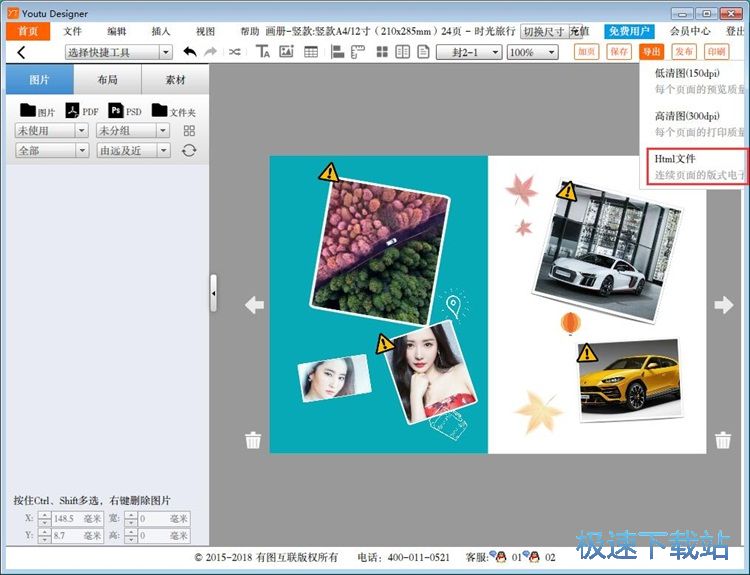Open the 未使用 filter dropdown

52,131
